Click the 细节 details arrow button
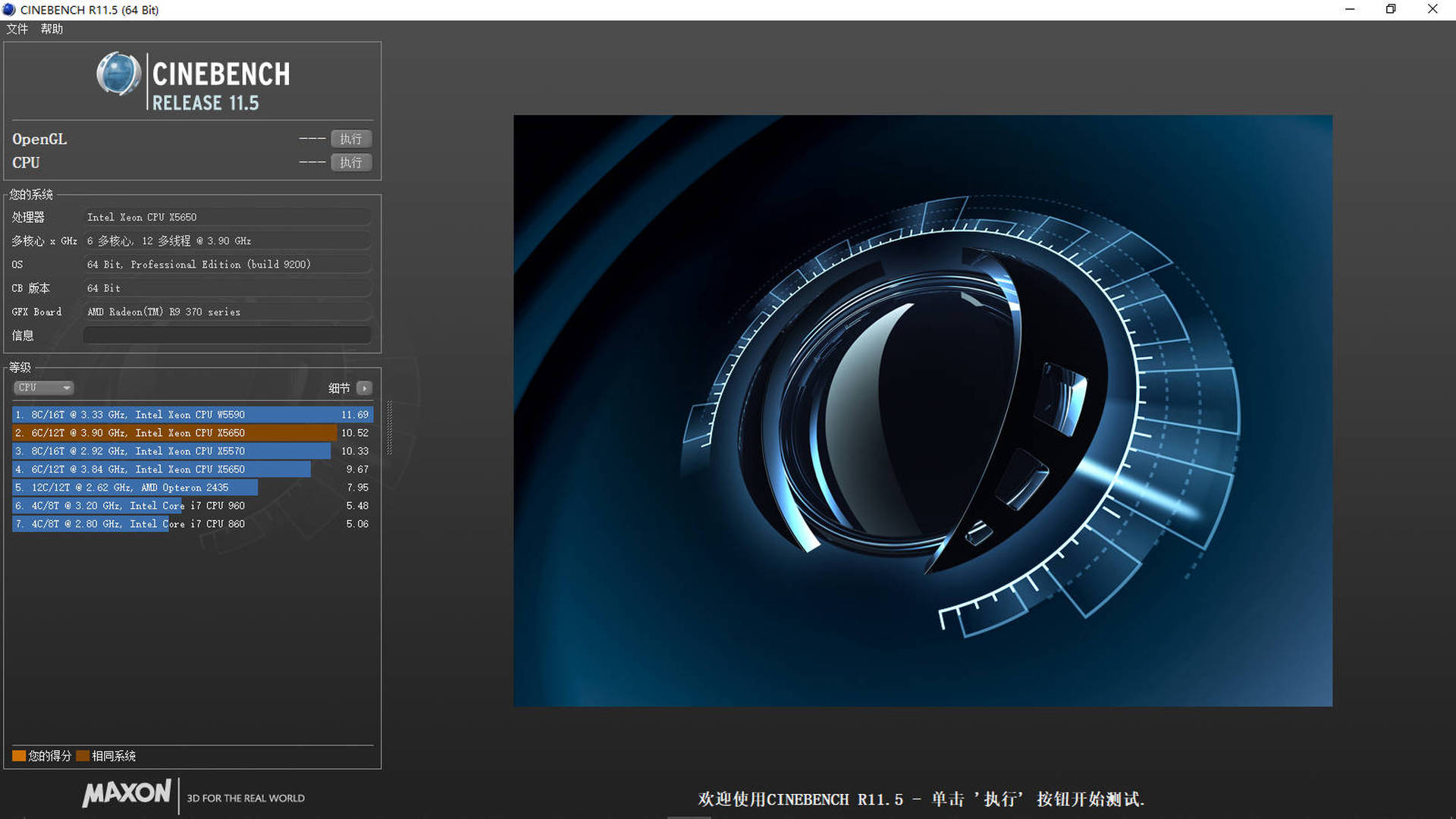The height and width of the screenshot is (819, 1456). (x=365, y=388)
